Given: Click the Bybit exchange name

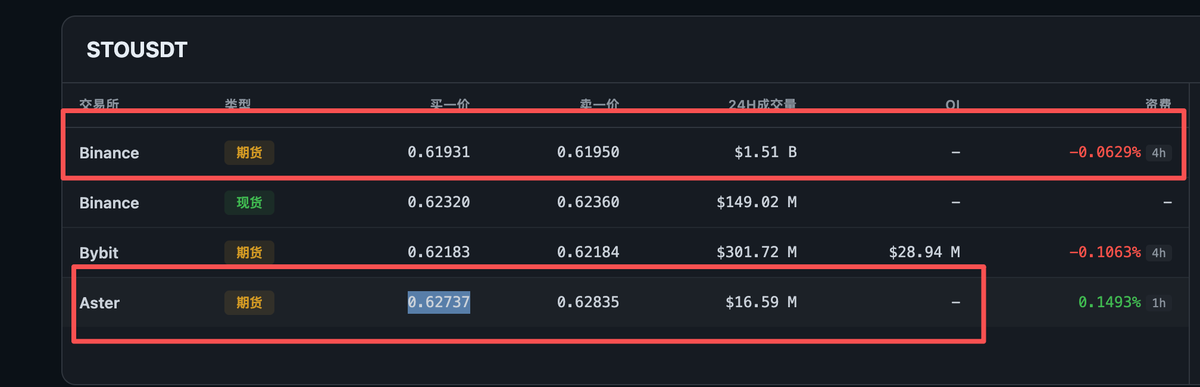Looking at the screenshot, I should pyautogui.click(x=99, y=253).
